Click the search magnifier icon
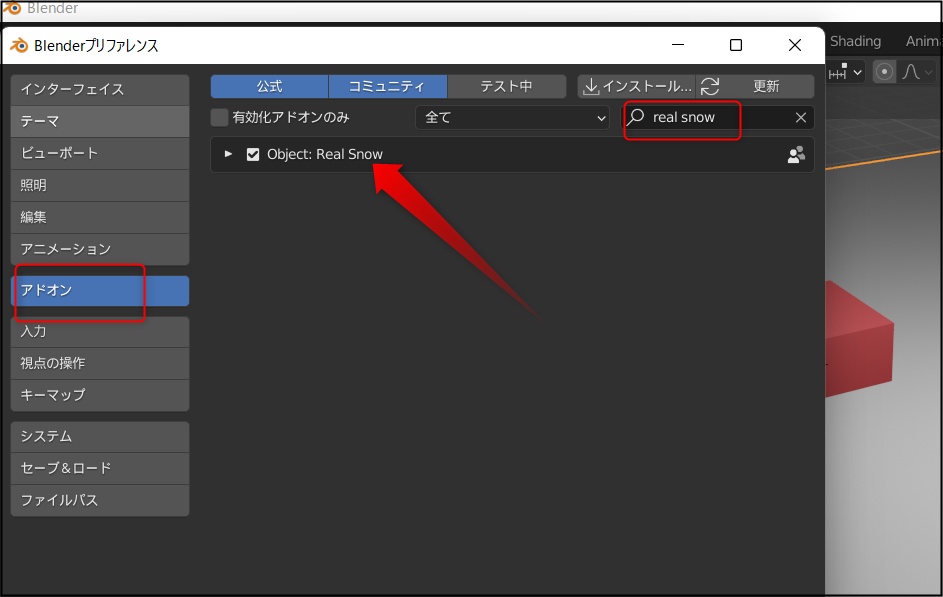The image size is (943, 597). (x=636, y=117)
